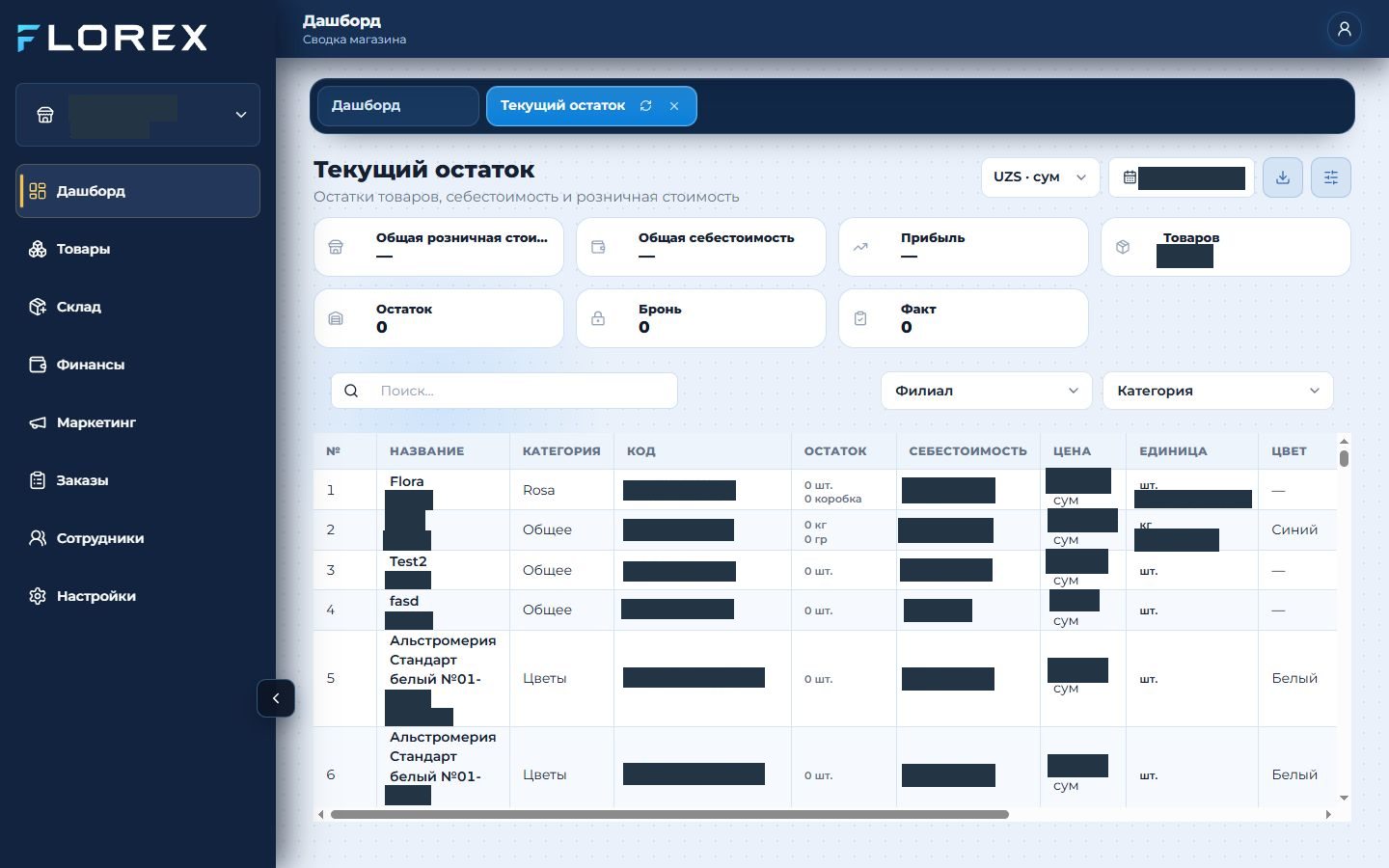This screenshot has width=1389, height=868.
Task: Click the Бронь lock icon
Action: (598, 318)
